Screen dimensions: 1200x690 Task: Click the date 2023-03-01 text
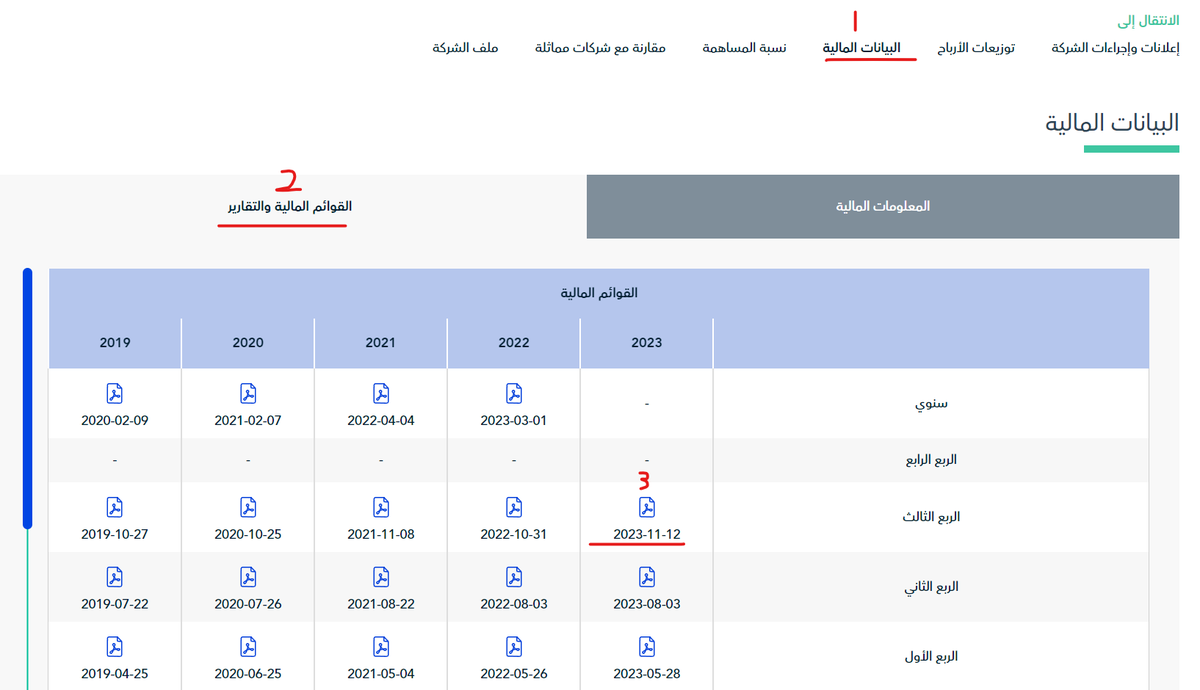tap(514, 420)
